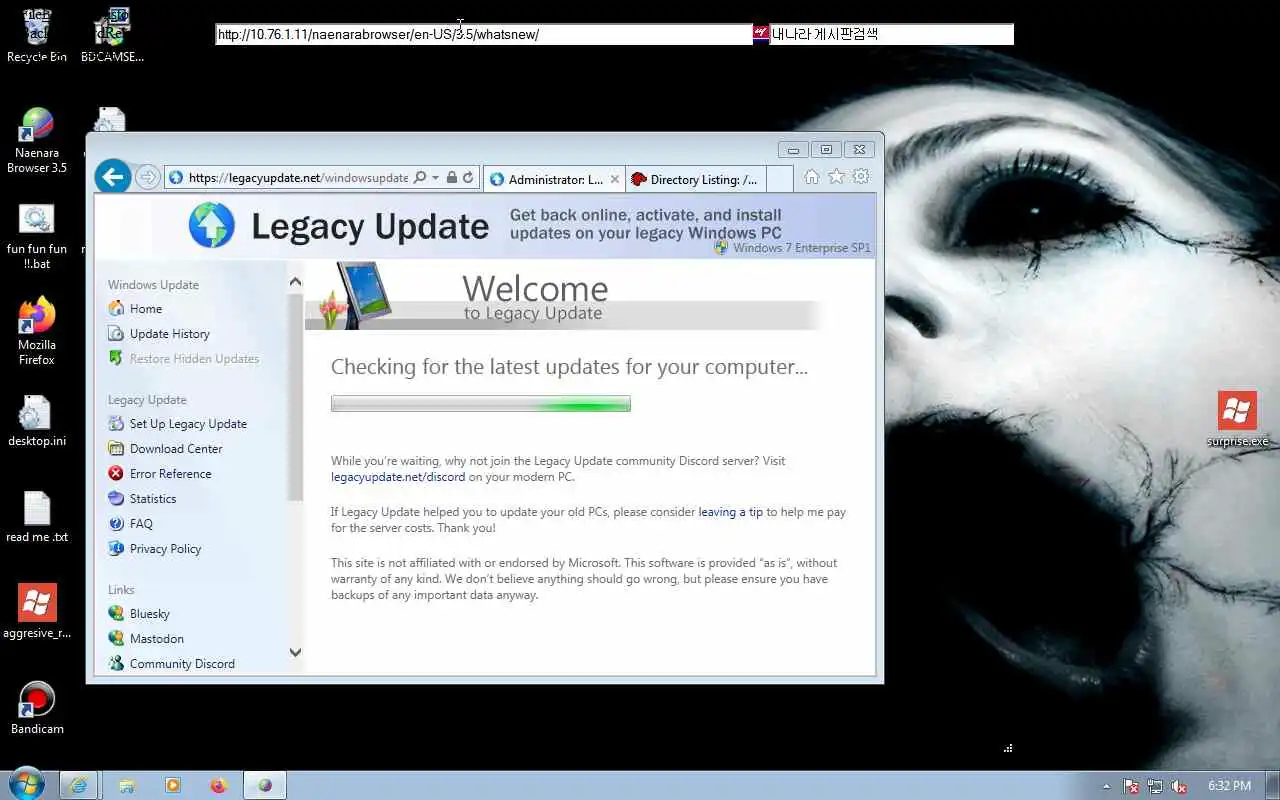Open the Error Reference link

coord(170,474)
